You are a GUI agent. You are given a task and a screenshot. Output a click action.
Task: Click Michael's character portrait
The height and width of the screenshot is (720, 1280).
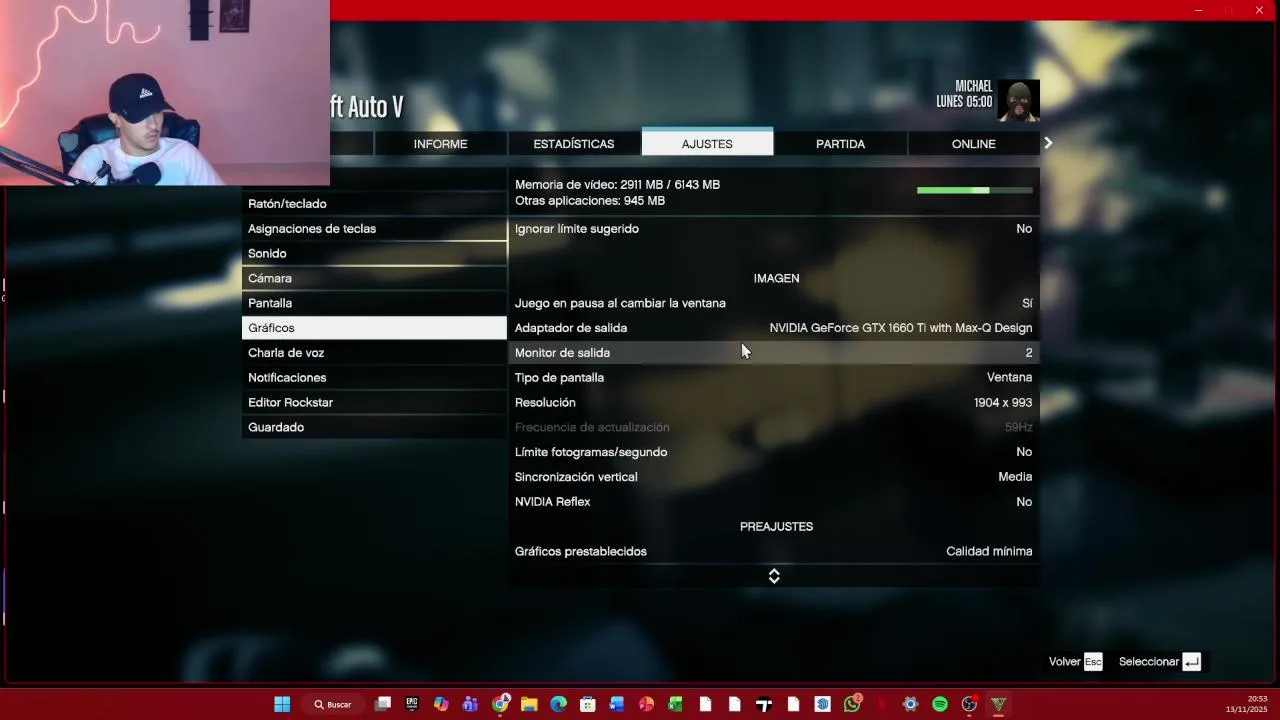[x=1019, y=100]
